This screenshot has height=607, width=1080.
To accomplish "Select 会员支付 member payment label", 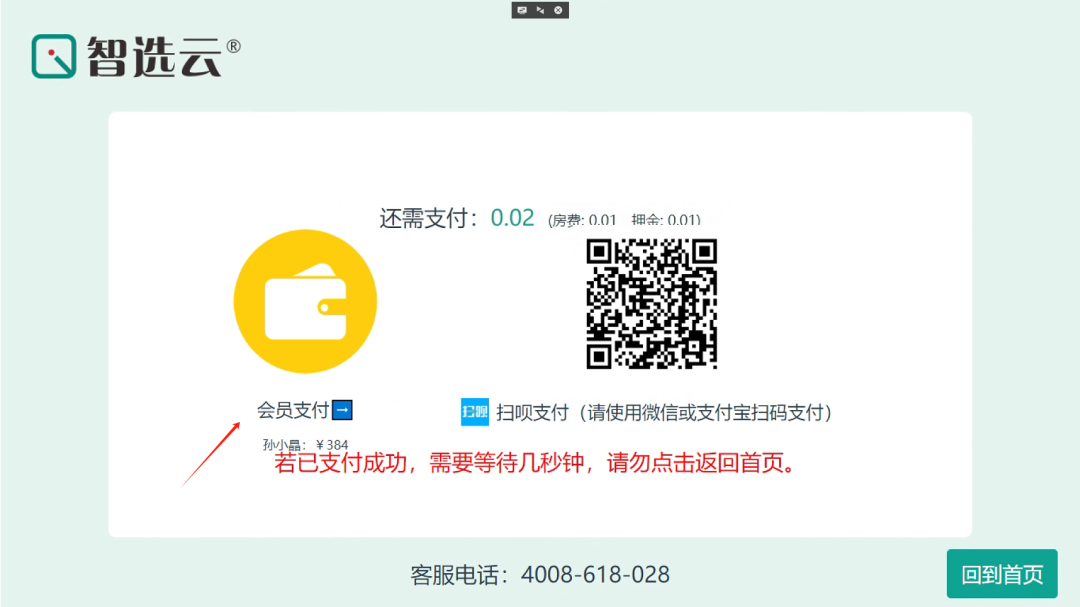I will tap(293, 411).
